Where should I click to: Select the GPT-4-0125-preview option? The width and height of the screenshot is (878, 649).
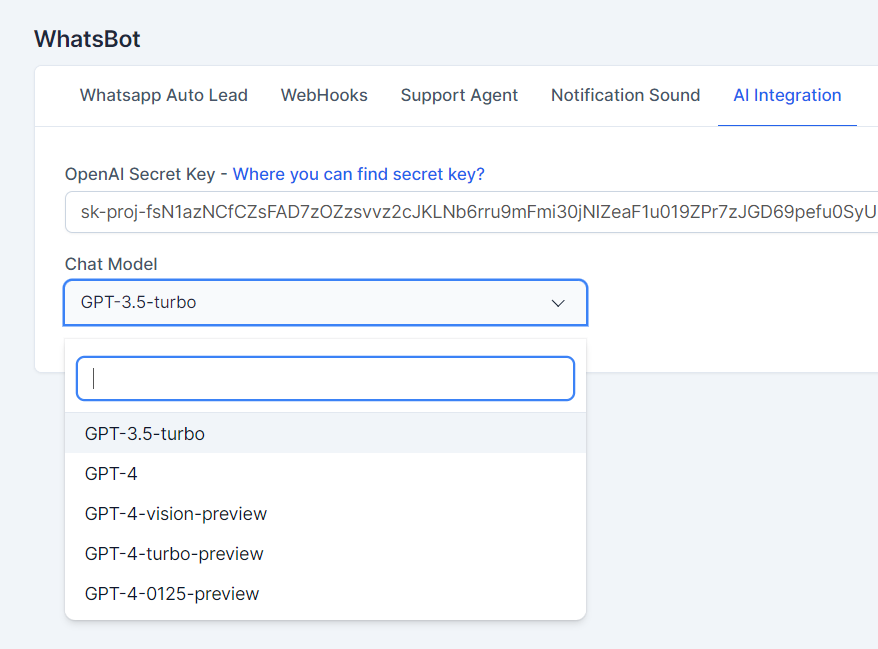click(x=172, y=594)
